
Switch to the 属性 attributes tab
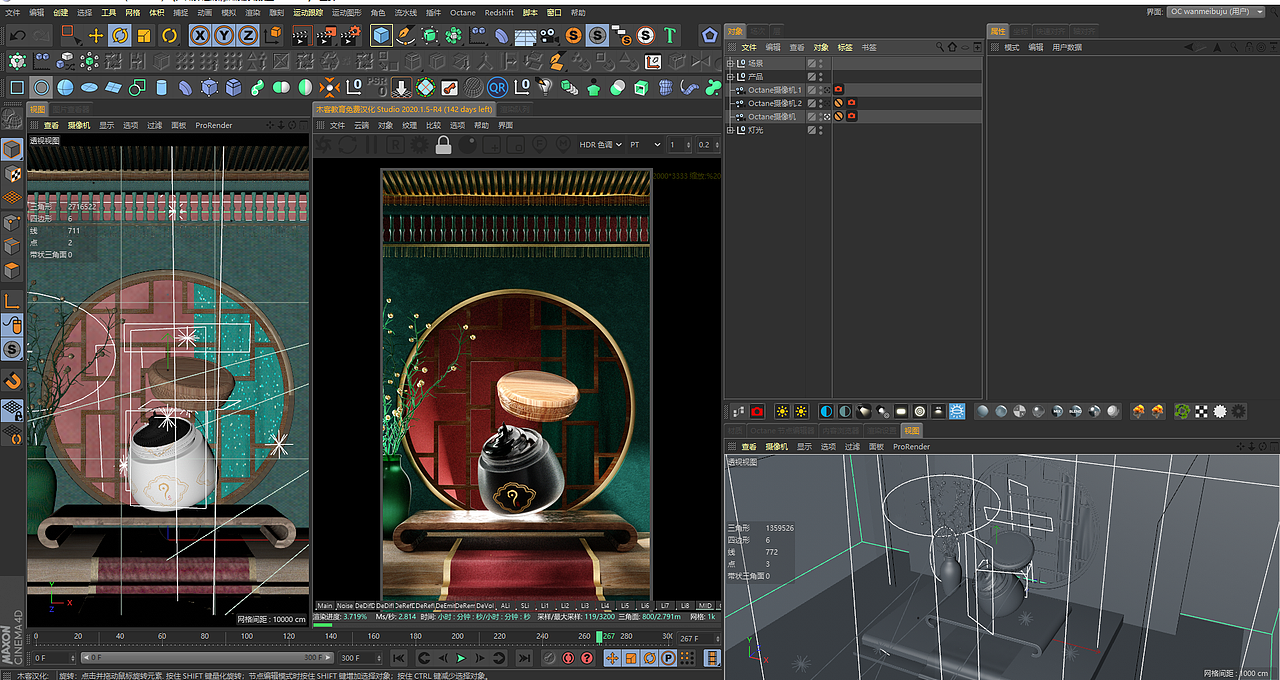click(x=998, y=31)
